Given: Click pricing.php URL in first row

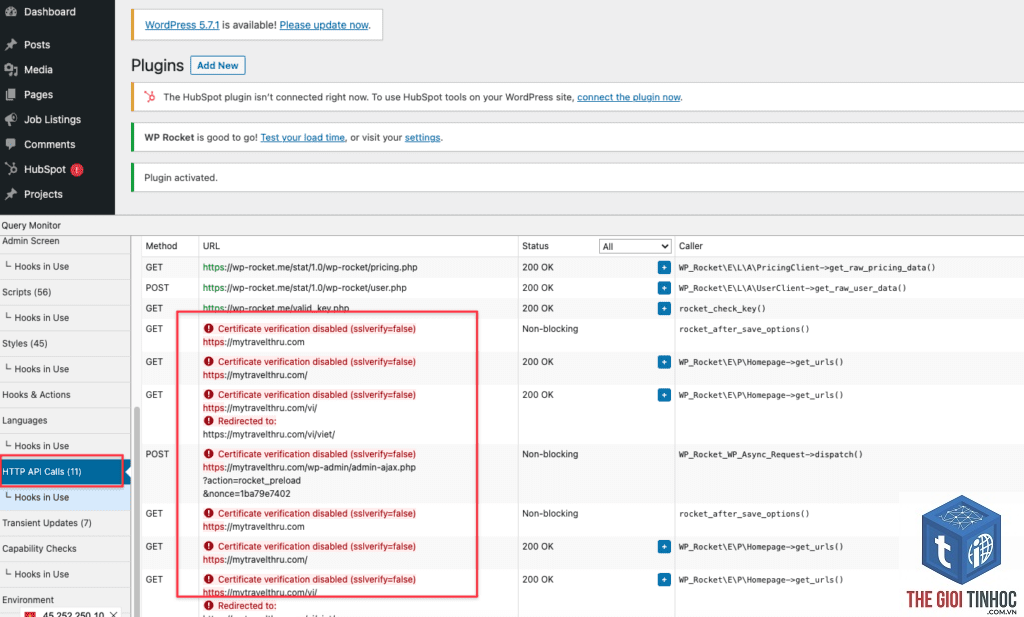Looking at the screenshot, I should click(310, 267).
